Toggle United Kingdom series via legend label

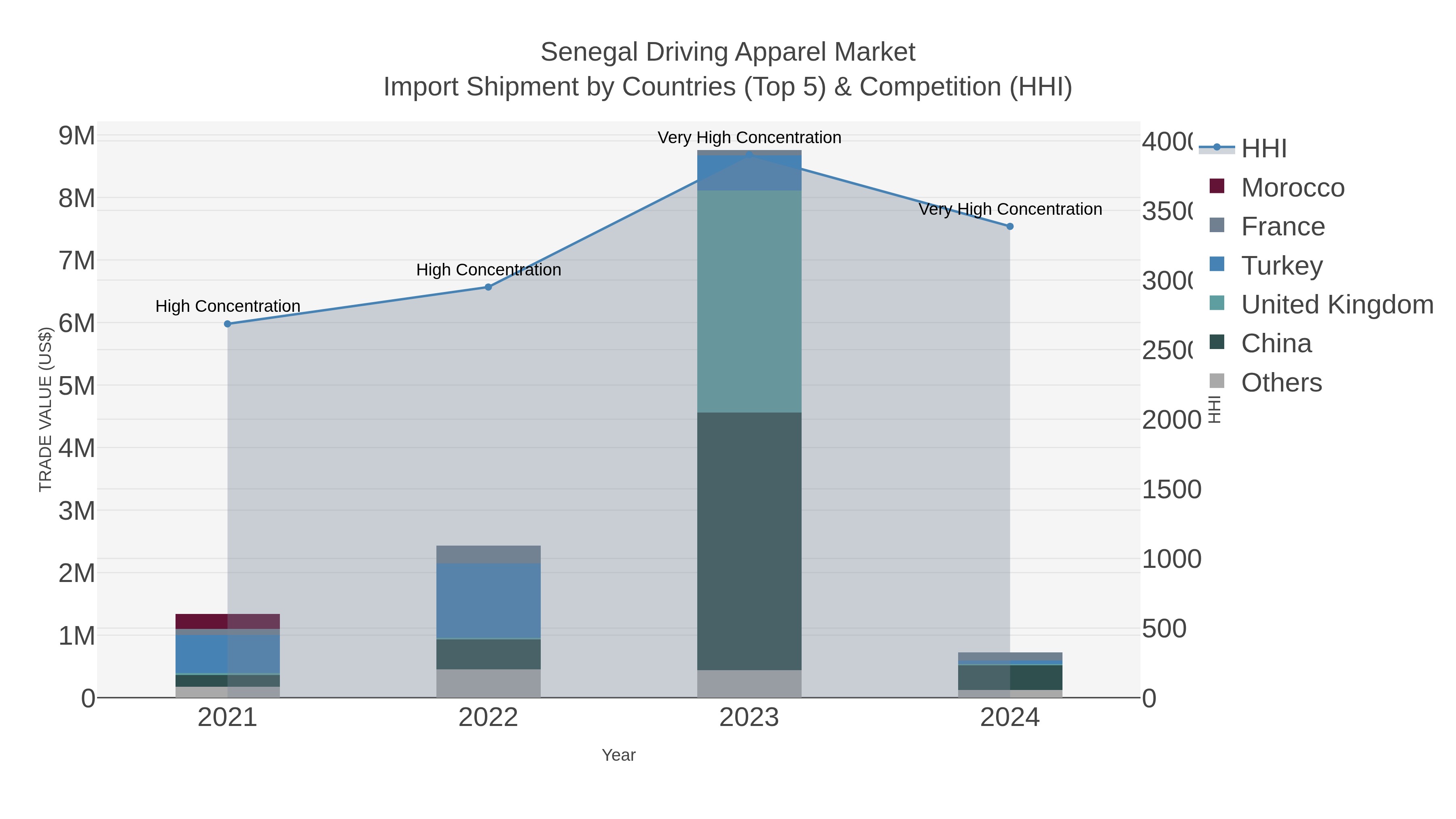[x=1337, y=304]
